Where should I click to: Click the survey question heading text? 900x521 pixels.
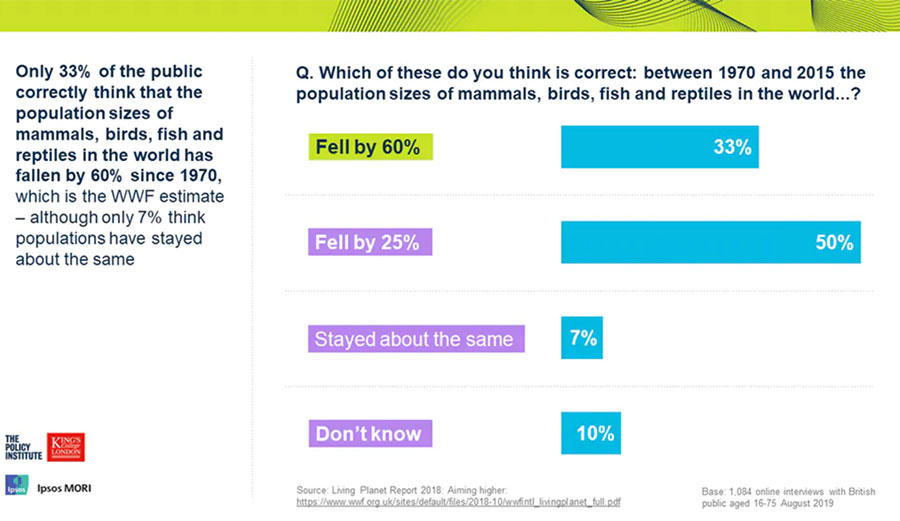(580, 84)
